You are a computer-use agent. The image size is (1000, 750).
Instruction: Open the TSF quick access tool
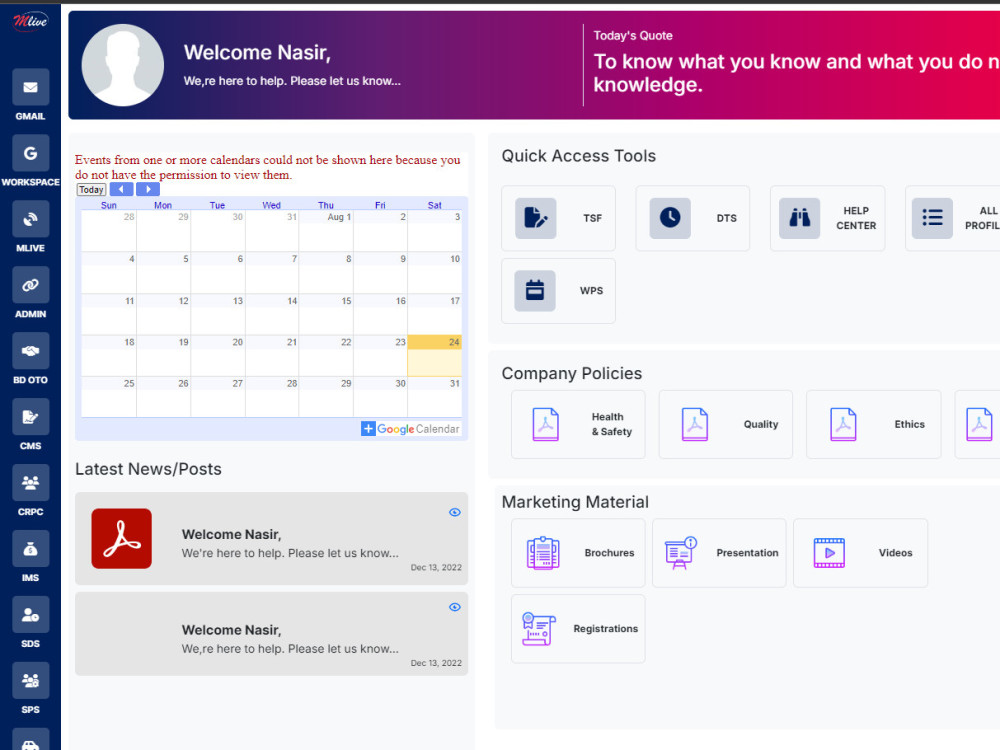(558, 218)
